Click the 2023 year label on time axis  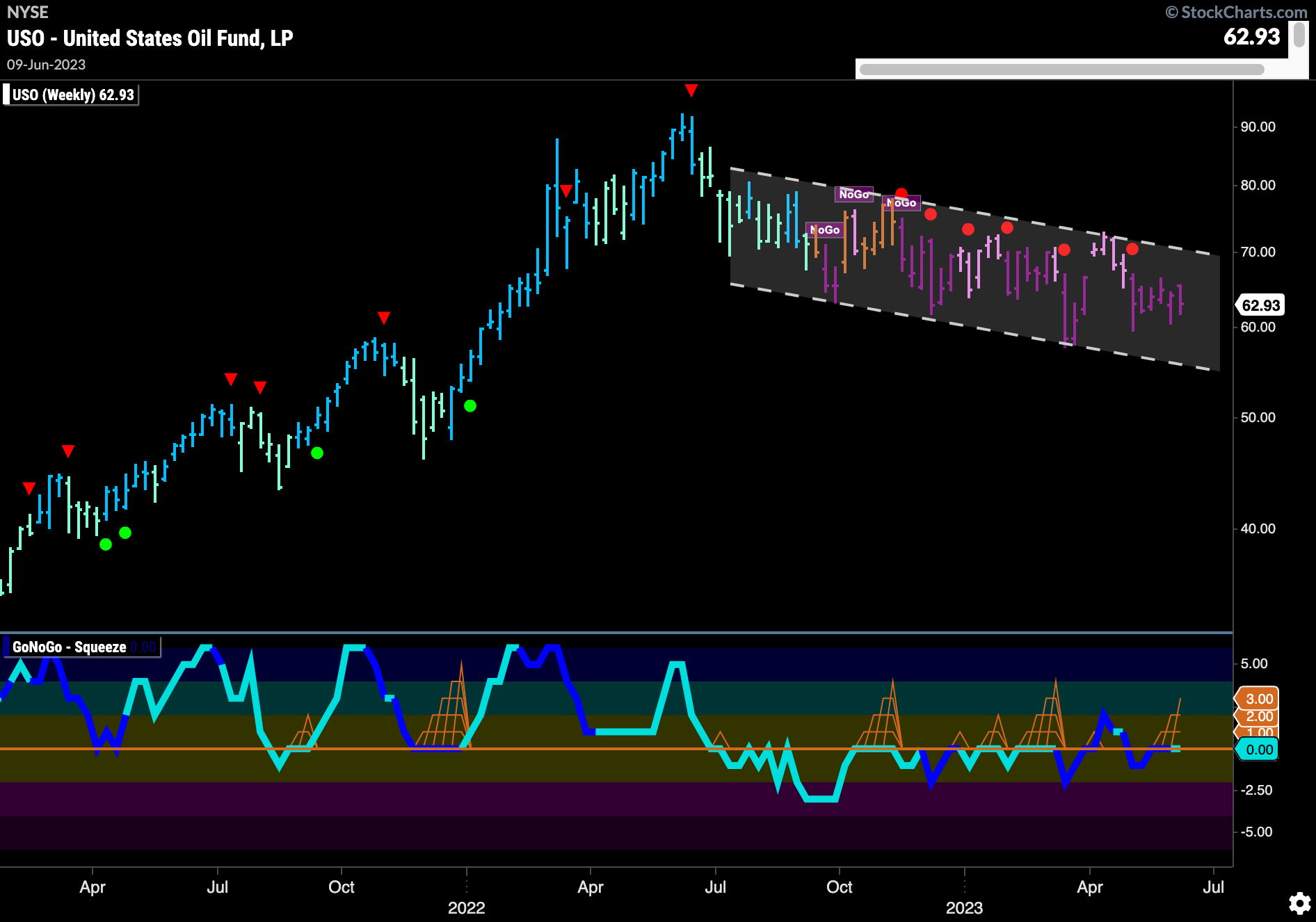pyautogui.click(x=964, y=907)
